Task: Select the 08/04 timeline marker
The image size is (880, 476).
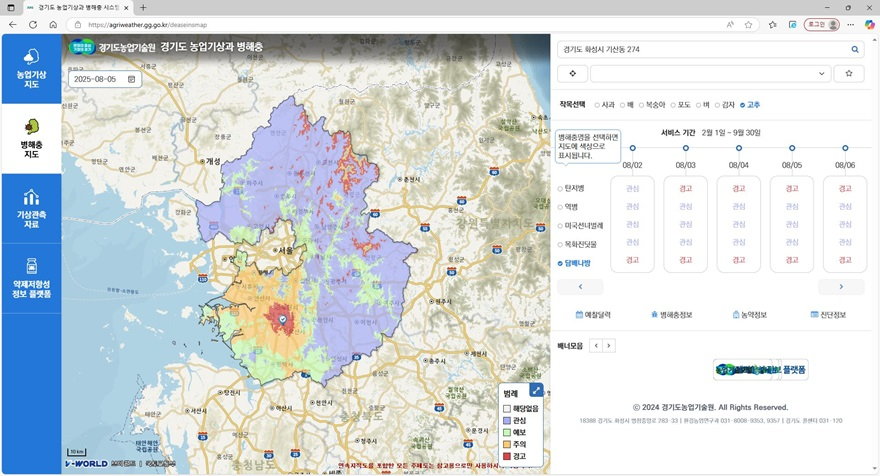Action: click(x=739, y=148)
